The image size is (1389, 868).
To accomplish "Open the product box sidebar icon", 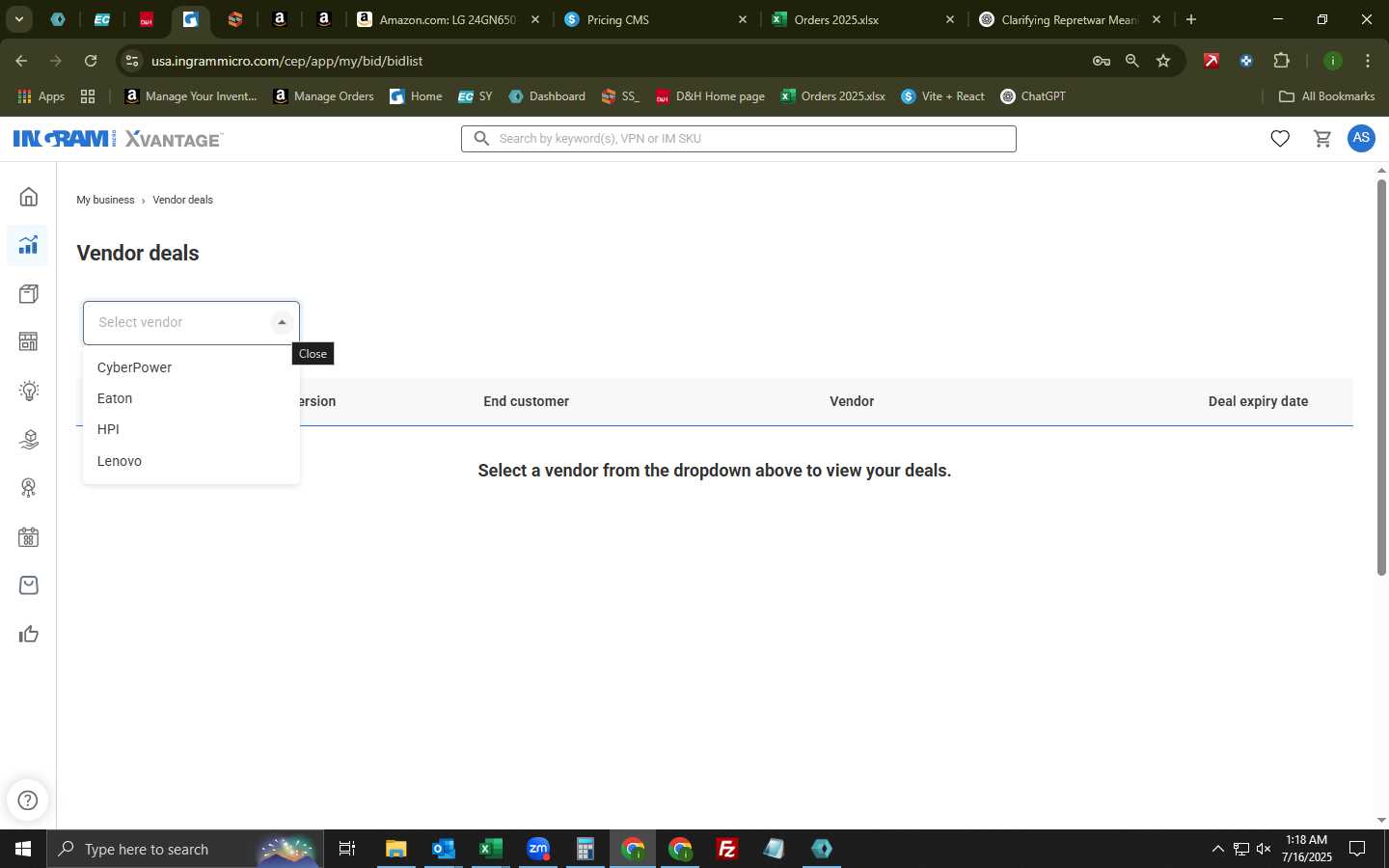I will [29, 293].
